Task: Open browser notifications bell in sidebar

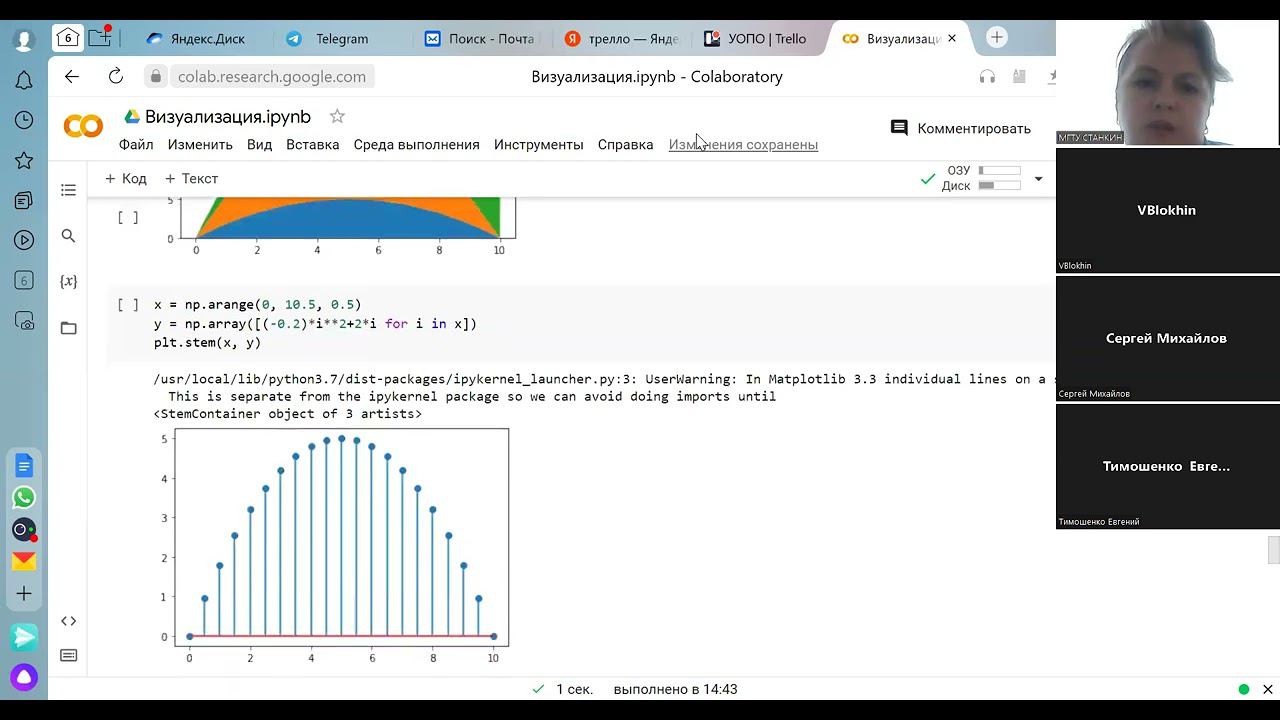Action: [24, 80]
